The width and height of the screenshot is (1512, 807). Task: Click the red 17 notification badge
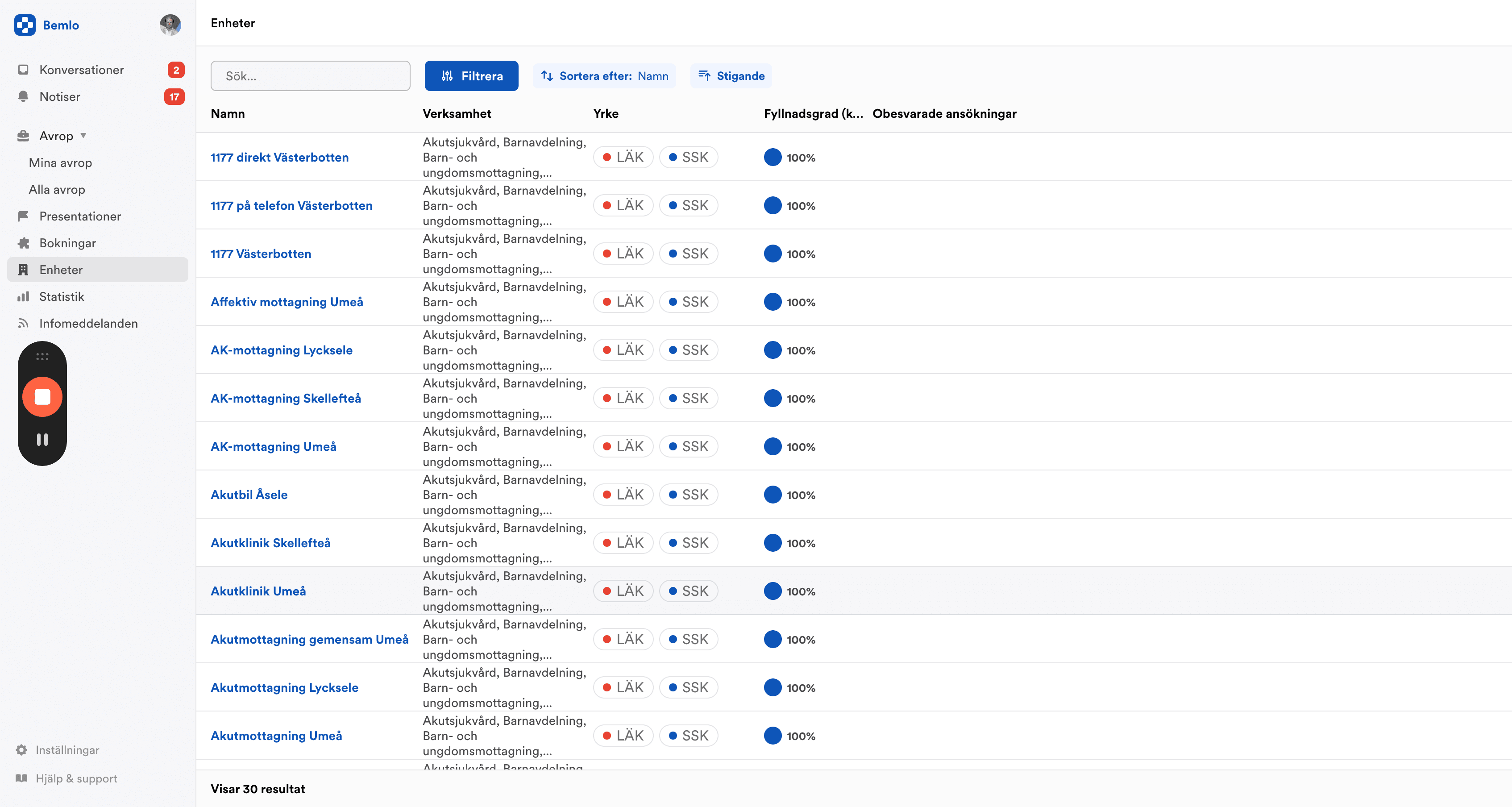coord(174,97)
